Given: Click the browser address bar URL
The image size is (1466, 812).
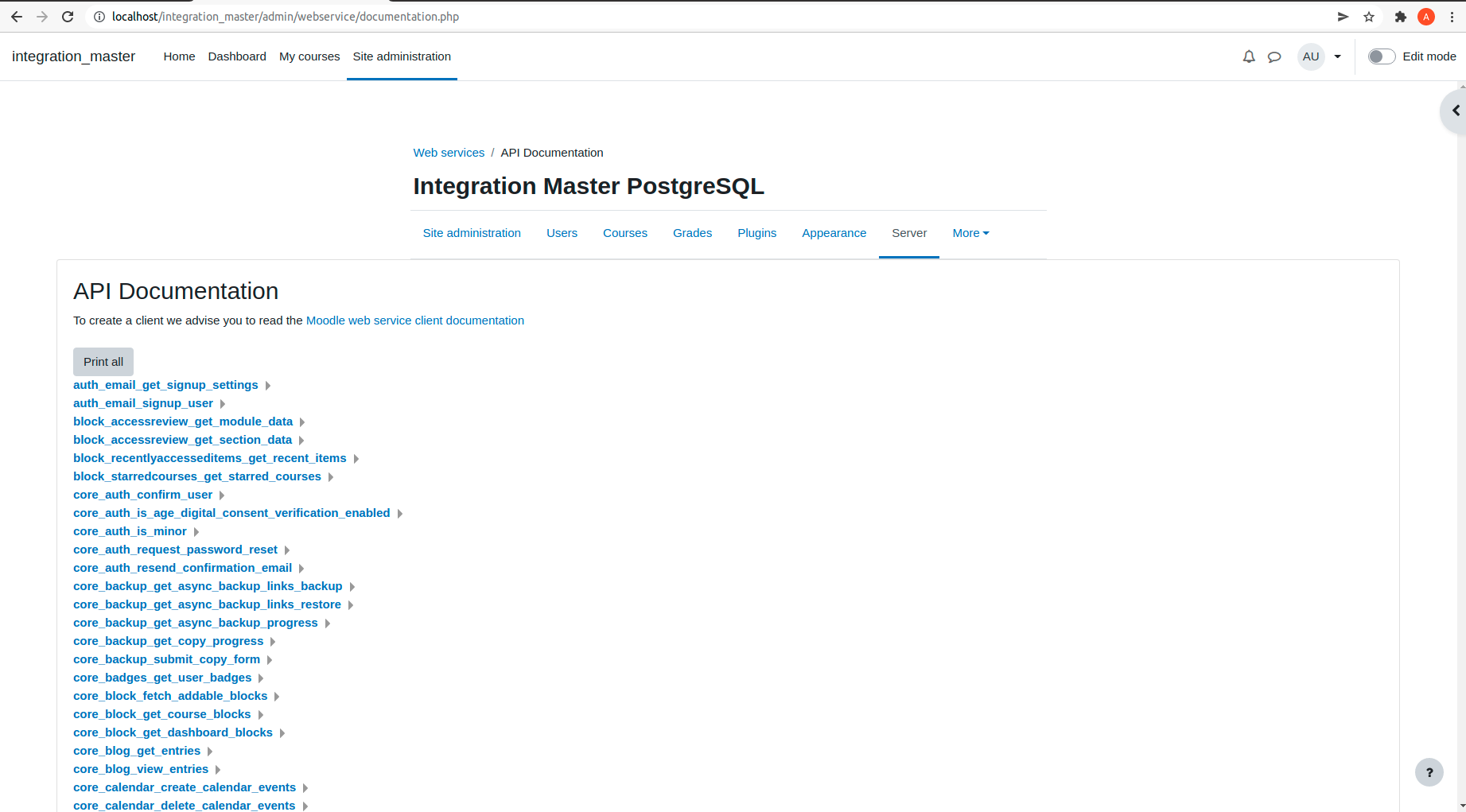Looking at the screenshot, I should coord(286,17).
